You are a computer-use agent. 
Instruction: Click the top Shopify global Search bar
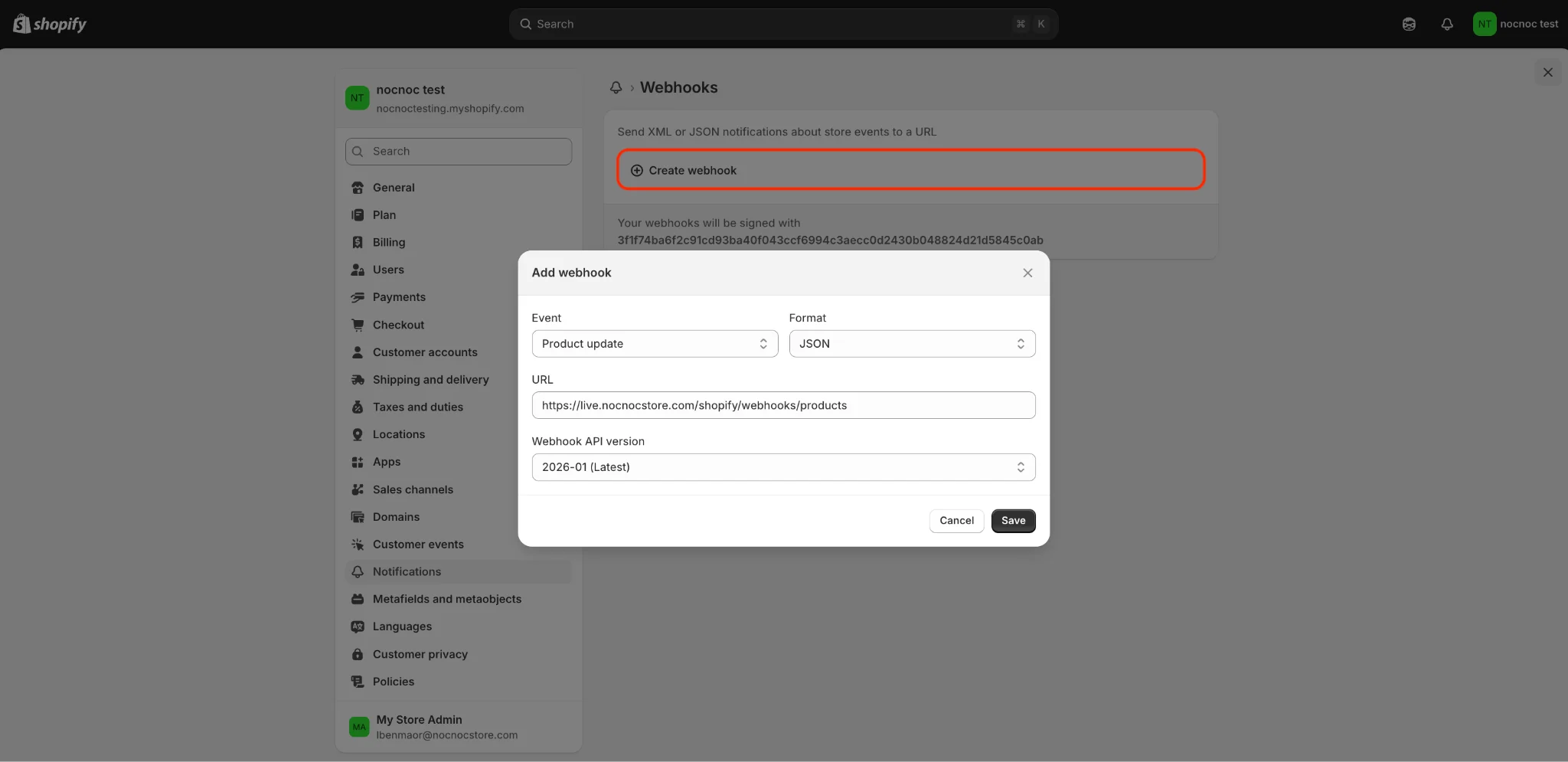[783, 24]
